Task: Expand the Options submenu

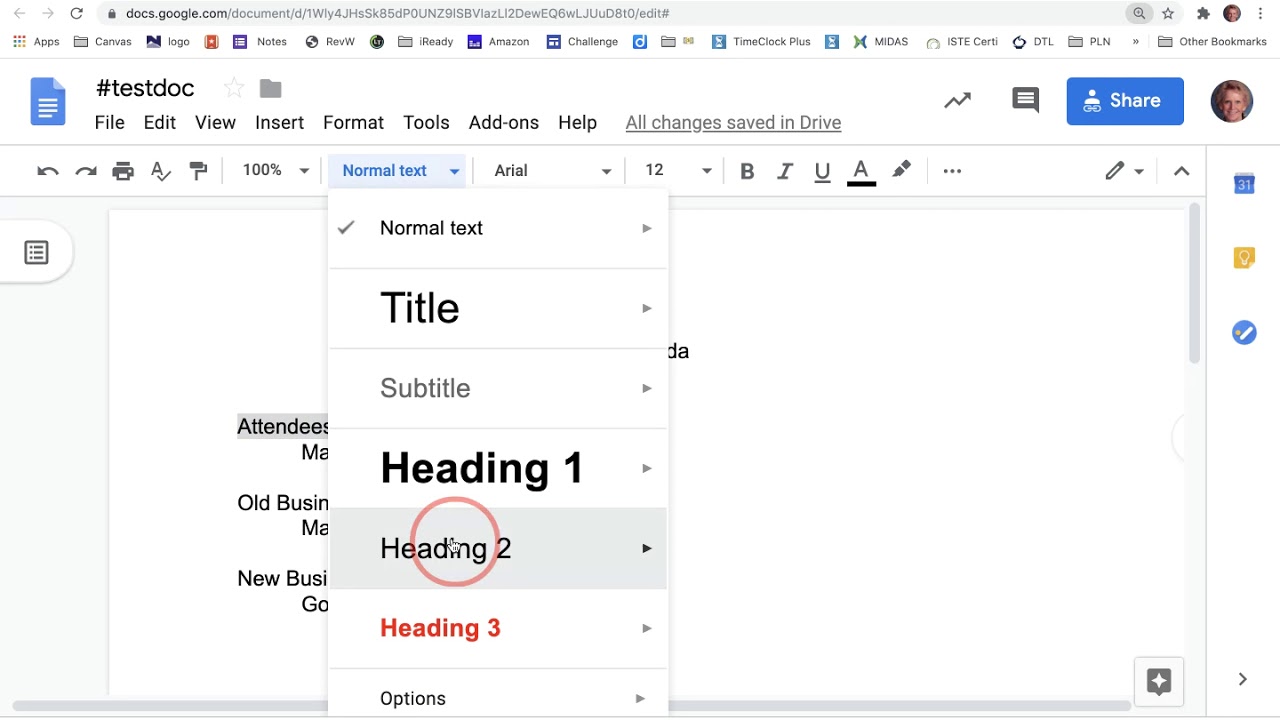Action: [x=498, y=698]
